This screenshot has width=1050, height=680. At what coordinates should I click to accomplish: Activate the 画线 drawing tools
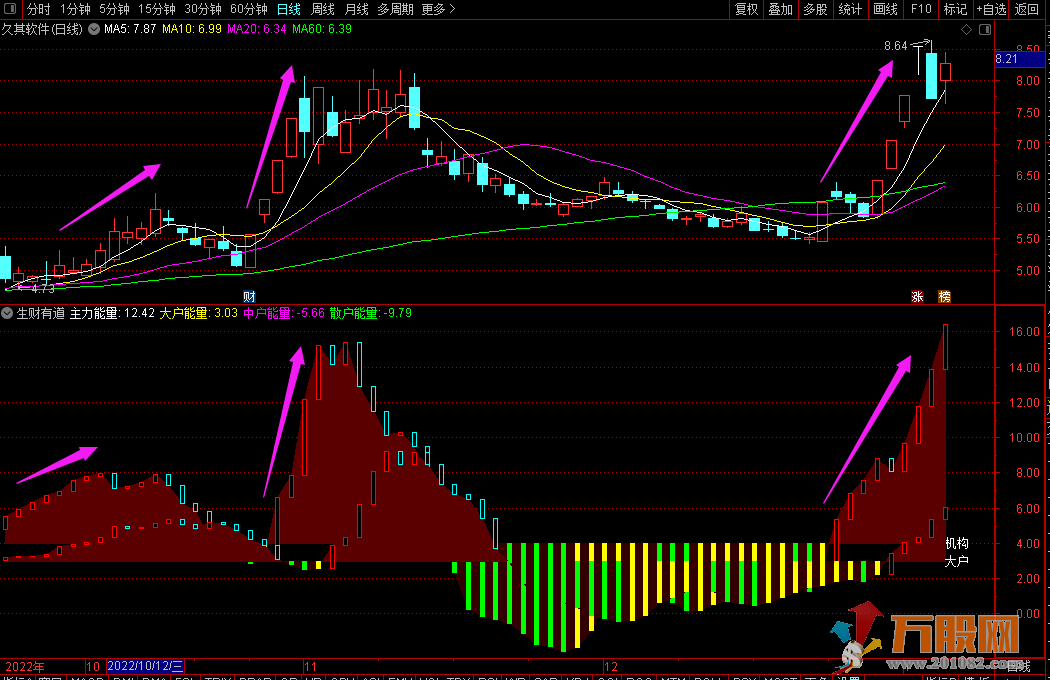pos(885,9)
